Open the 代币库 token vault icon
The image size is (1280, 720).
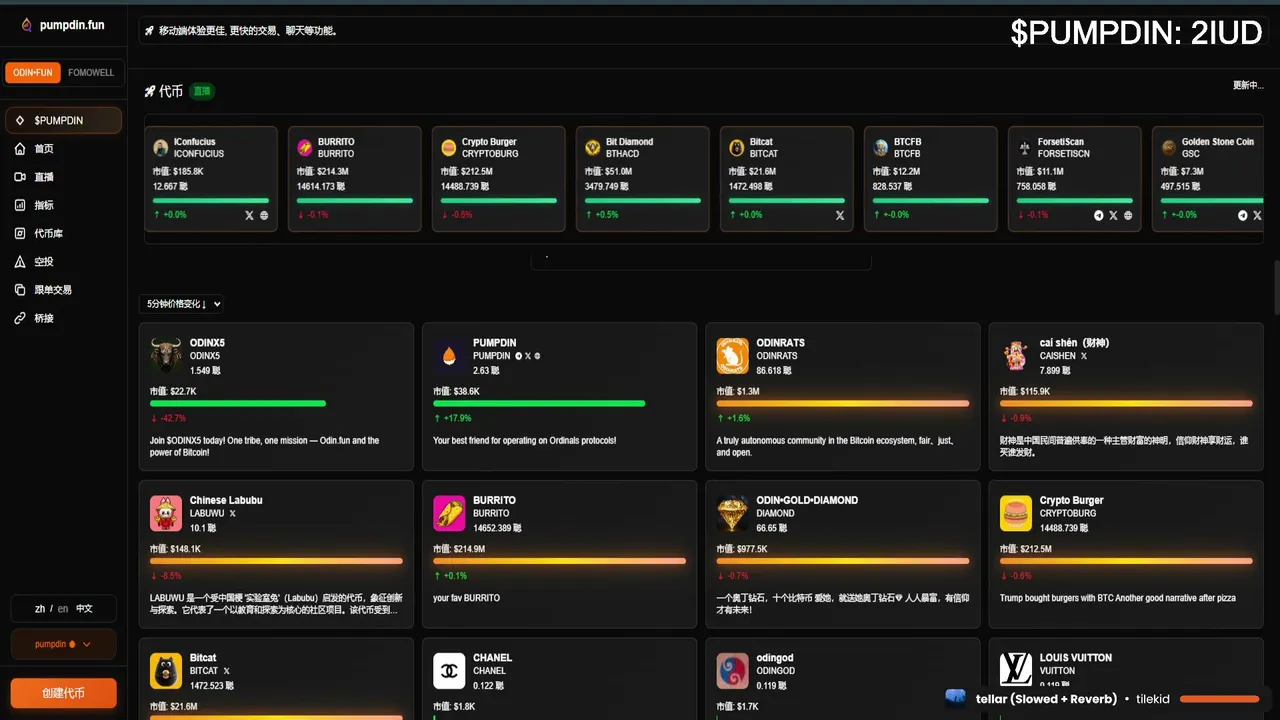pos(20,233)
